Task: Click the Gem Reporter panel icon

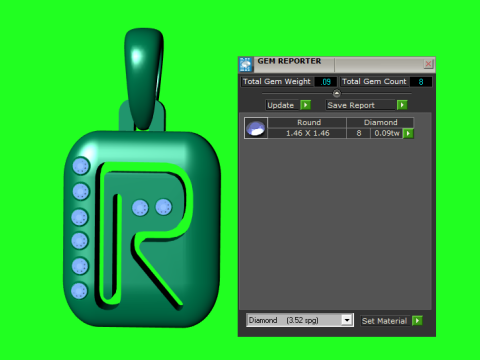Action: (x=246, y=64)
